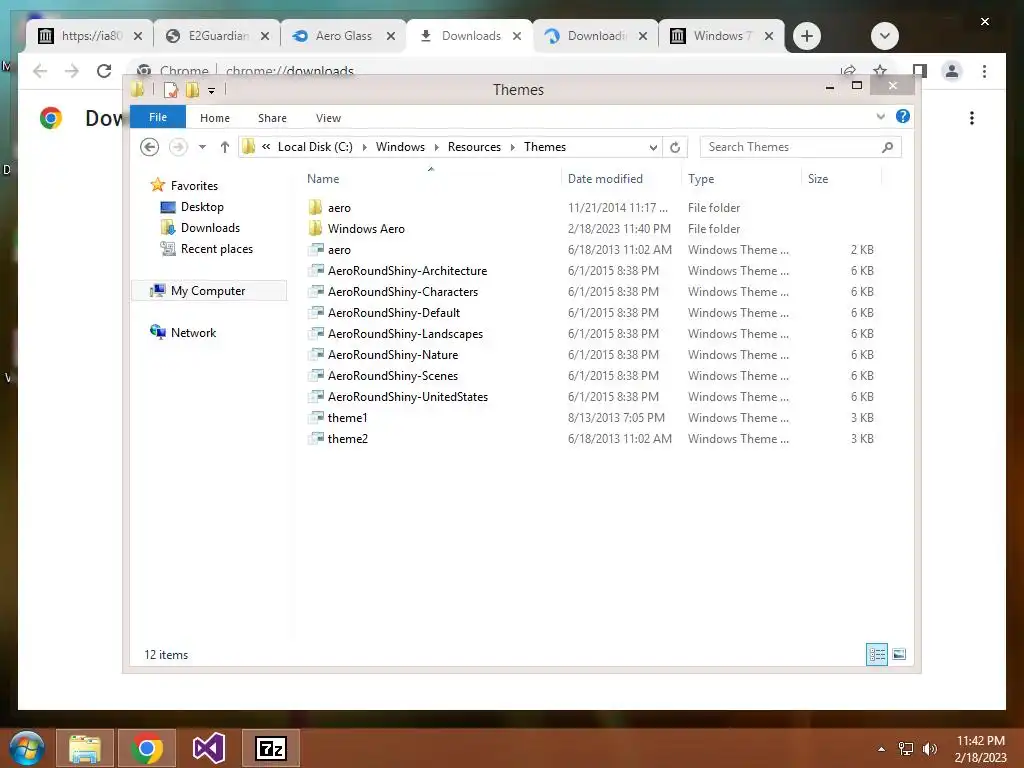1024x768 pixels.
Task: Expand Chrome tab search dropdown
Action: [885, 36]
